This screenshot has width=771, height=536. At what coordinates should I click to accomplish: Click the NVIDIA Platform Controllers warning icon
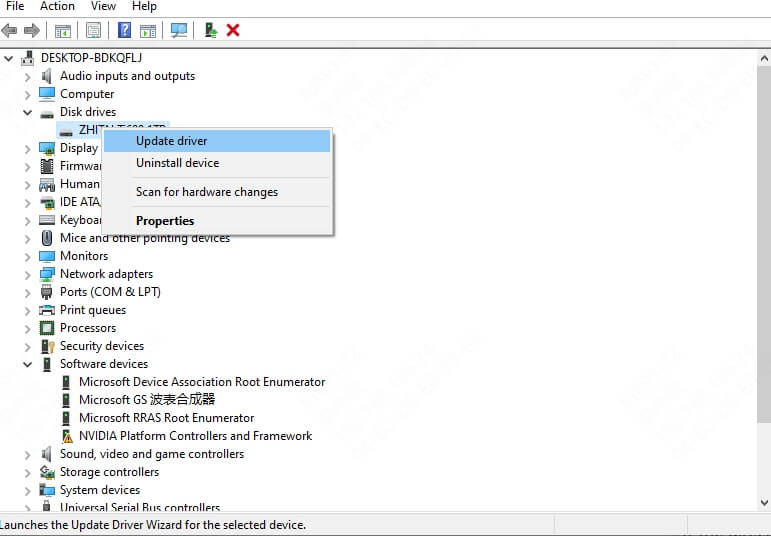[66, 436]
